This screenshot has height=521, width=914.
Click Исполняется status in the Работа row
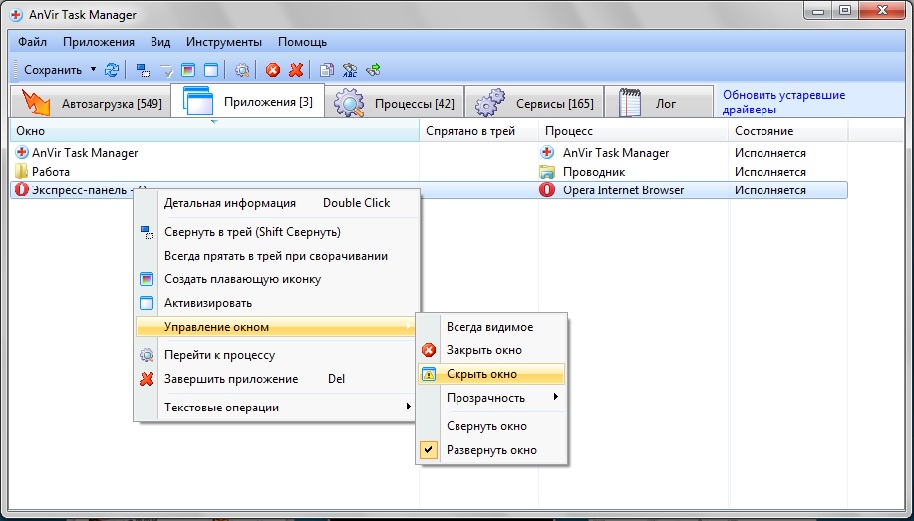click(x=770, y=172)
